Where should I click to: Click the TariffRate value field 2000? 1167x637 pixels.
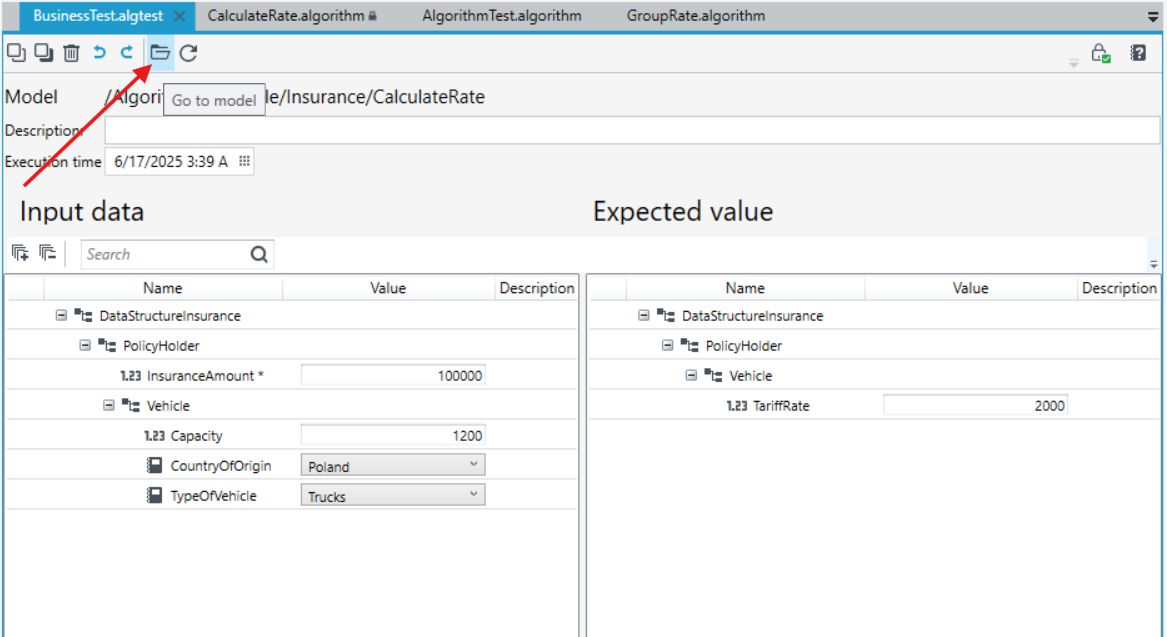975,406
